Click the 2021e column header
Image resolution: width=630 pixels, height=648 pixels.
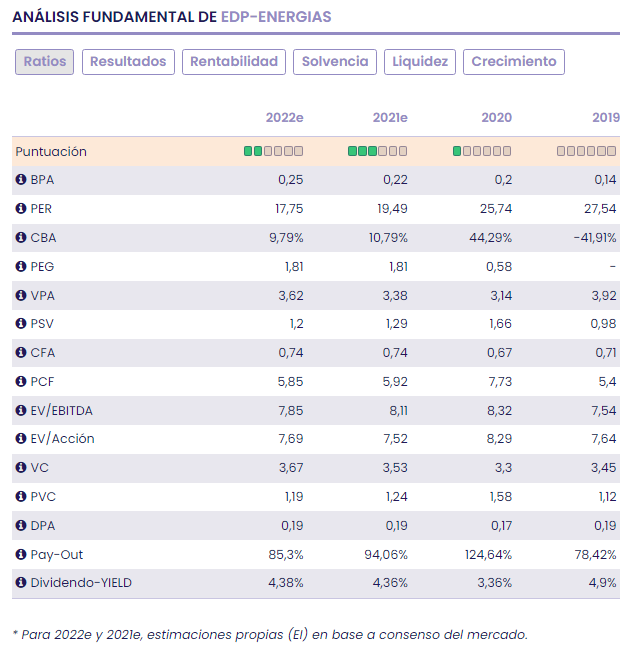tap(390, 118)
